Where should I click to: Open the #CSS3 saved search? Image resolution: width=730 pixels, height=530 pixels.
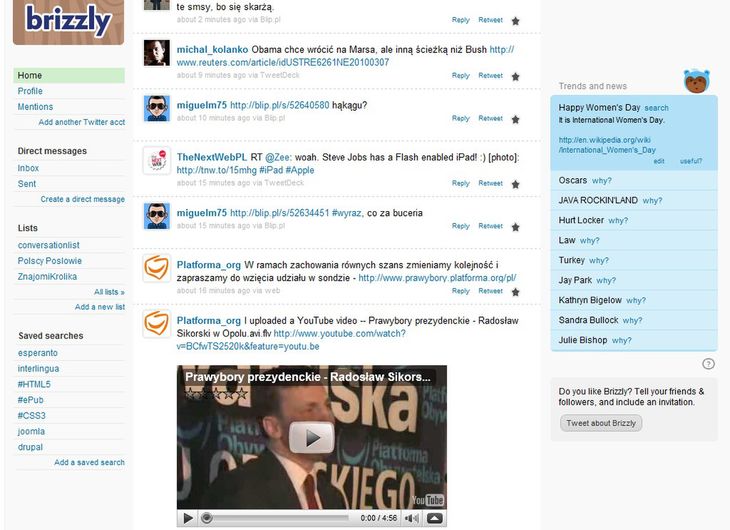(x=31, y=415)
